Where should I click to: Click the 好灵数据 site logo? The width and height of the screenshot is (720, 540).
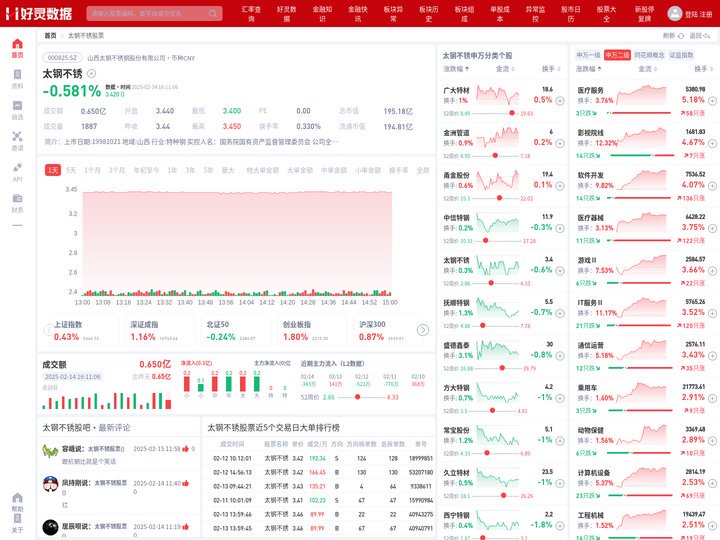39,13
